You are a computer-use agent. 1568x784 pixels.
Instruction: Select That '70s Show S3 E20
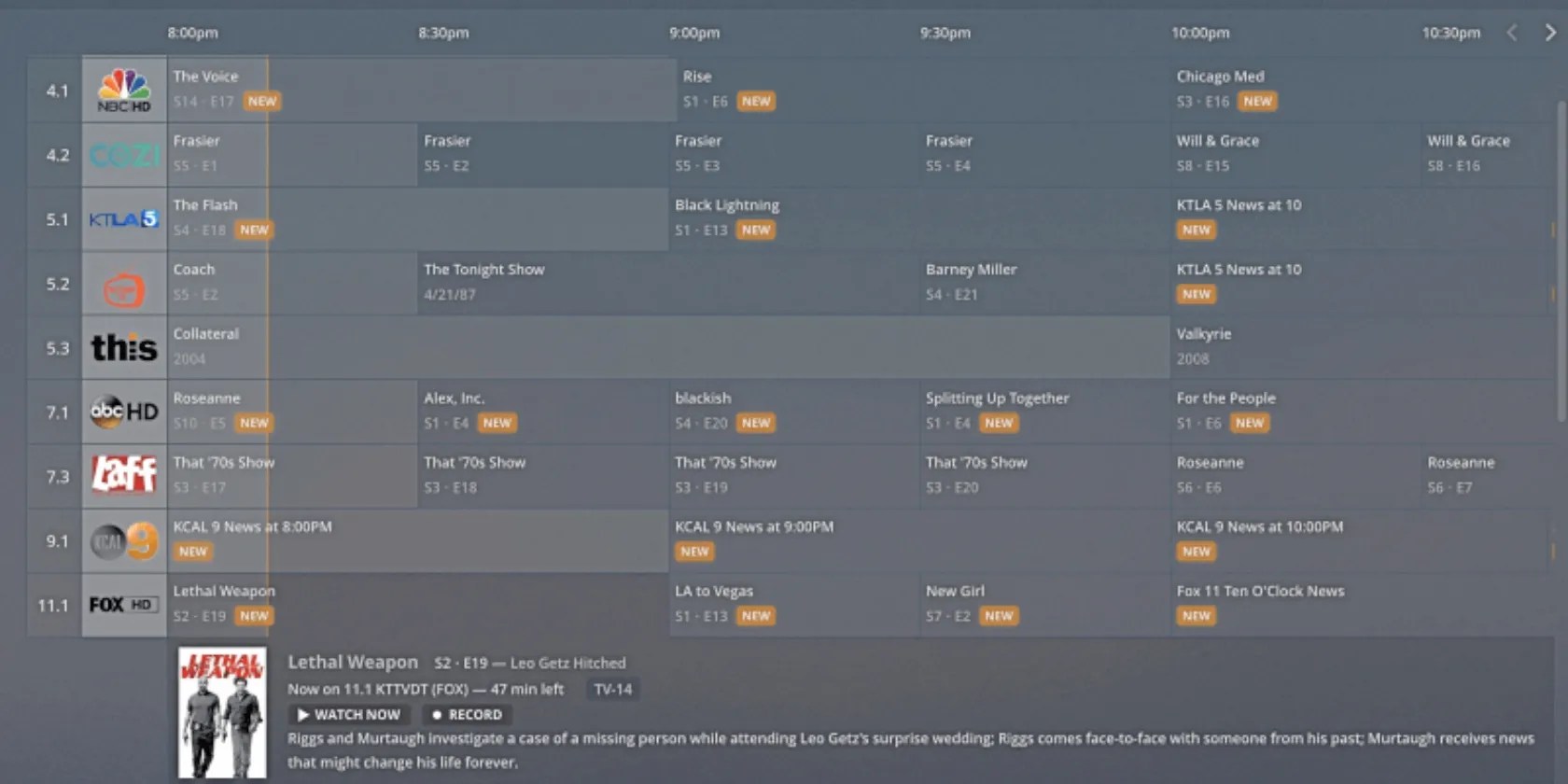[x=1045, y=476]
